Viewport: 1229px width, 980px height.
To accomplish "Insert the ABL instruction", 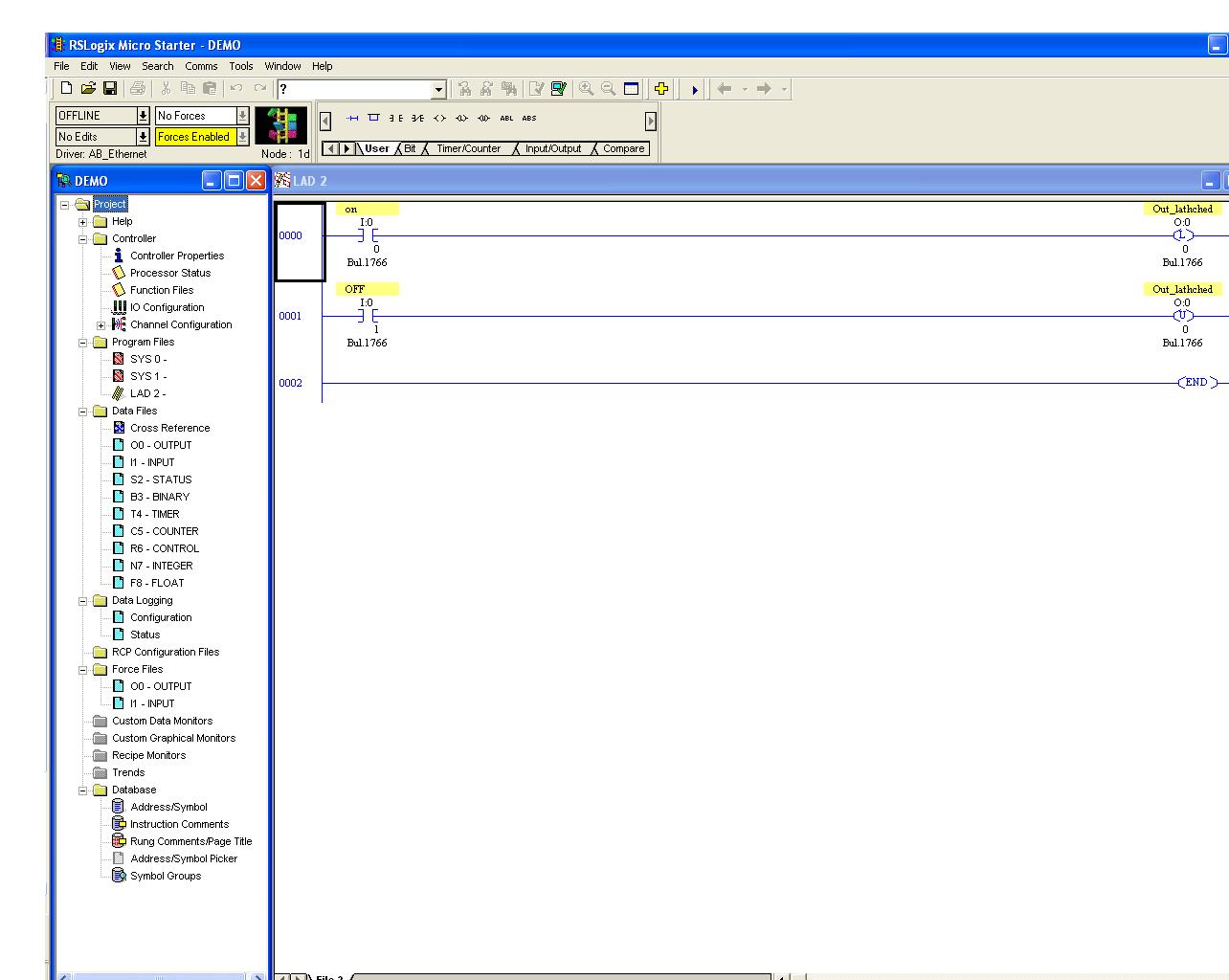I will 506,119.
